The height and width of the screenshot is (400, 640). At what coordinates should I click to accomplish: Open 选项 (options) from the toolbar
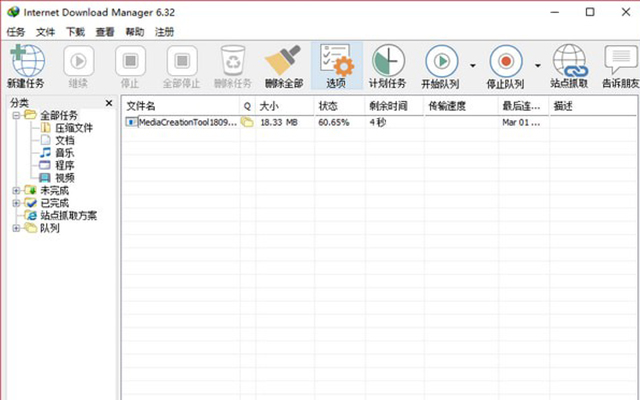click(337, 66)
